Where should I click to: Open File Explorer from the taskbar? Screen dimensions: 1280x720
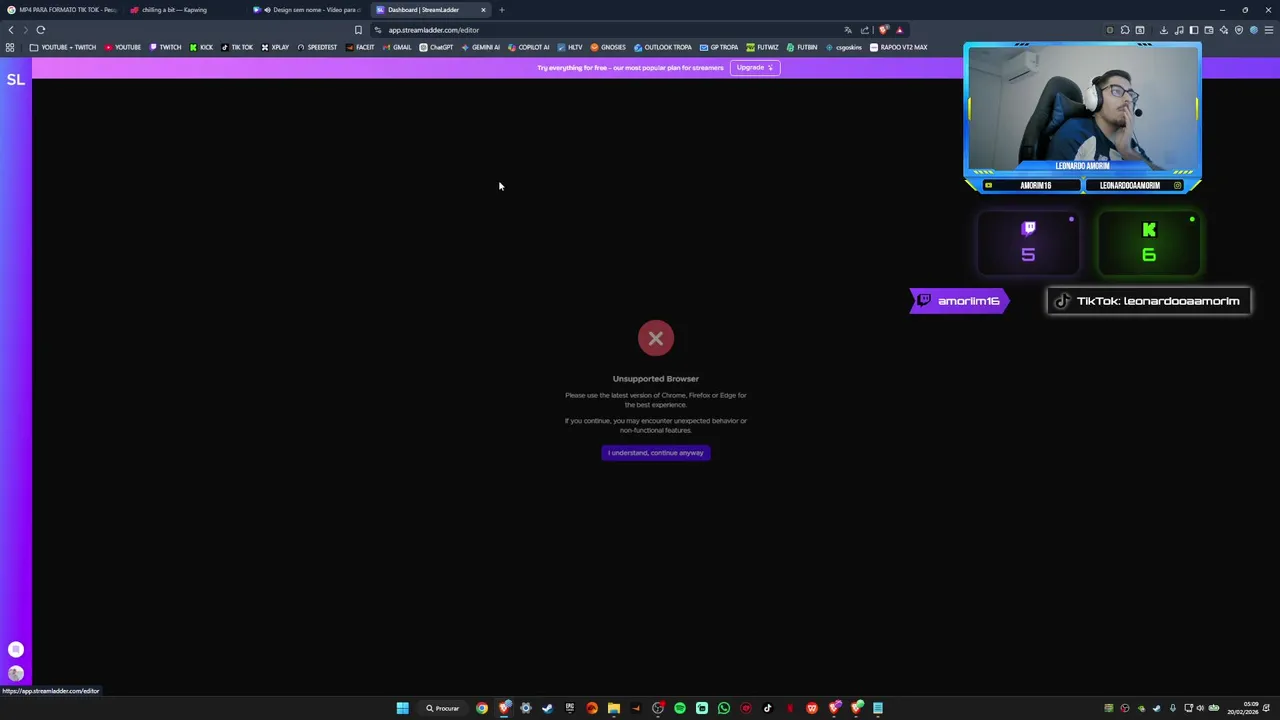click(614, 708)
